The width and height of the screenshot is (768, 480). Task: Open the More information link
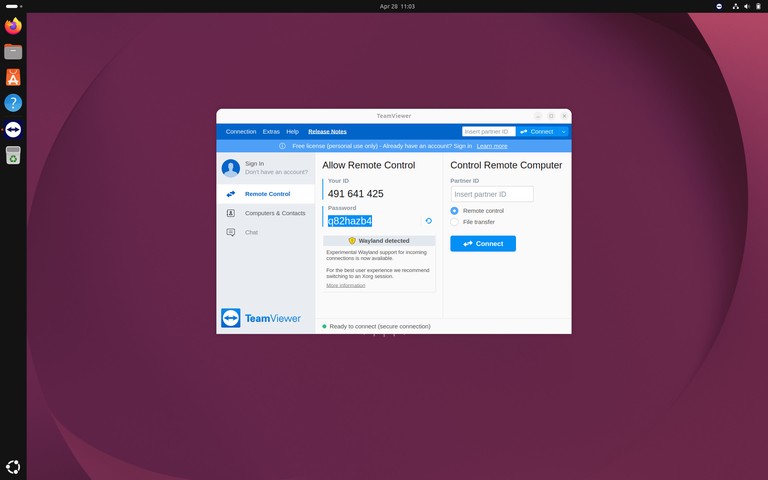coord(346,285)
